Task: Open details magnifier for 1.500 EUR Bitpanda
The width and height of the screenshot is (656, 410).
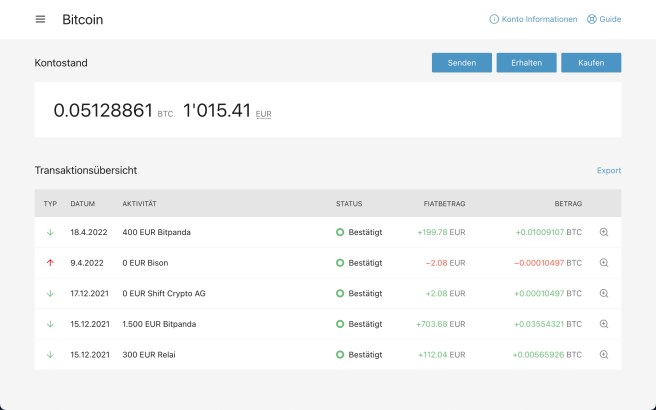Action: click(604, 324)
